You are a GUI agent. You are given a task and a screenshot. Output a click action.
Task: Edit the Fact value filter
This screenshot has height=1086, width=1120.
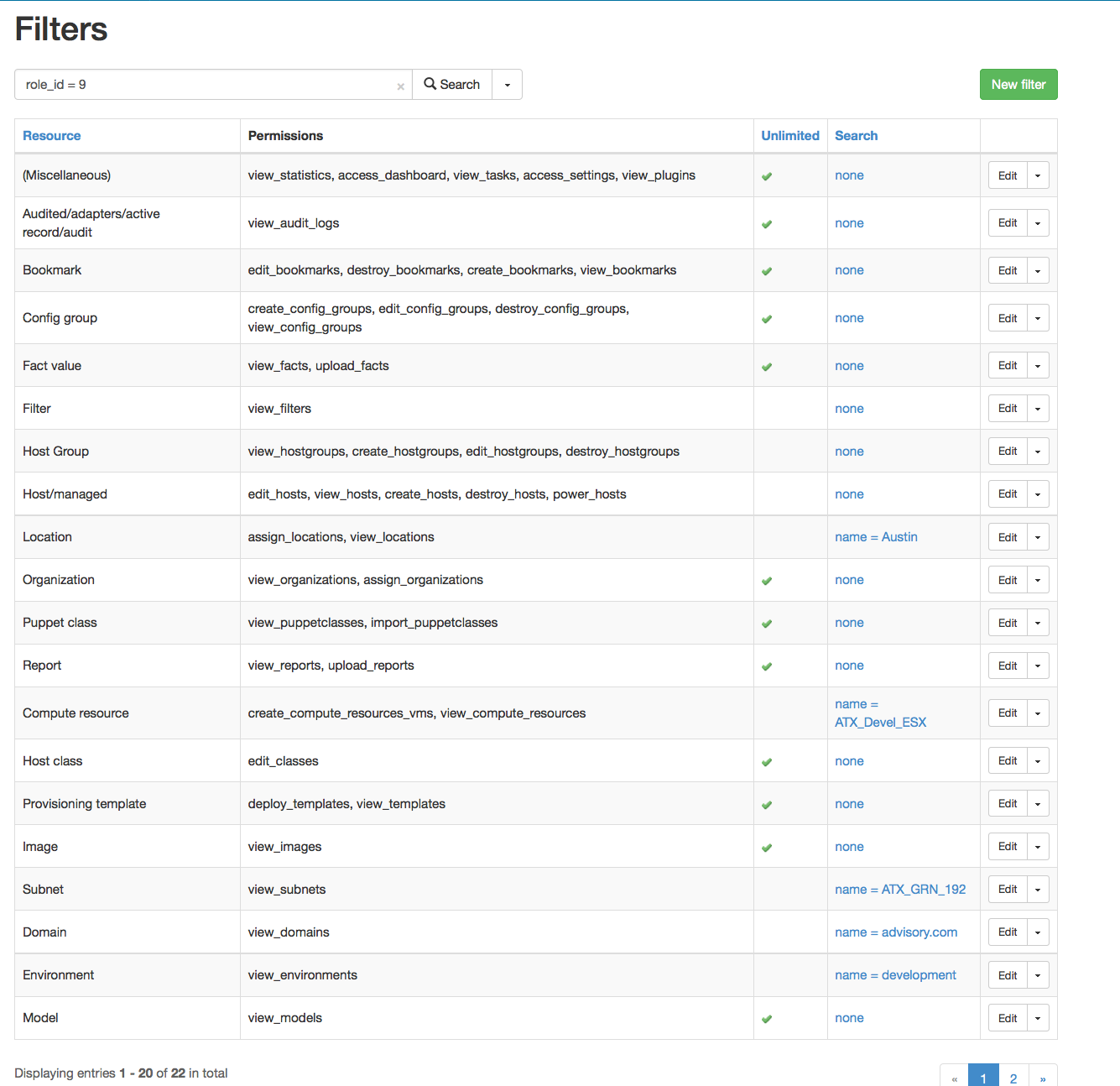(1008, 366)
